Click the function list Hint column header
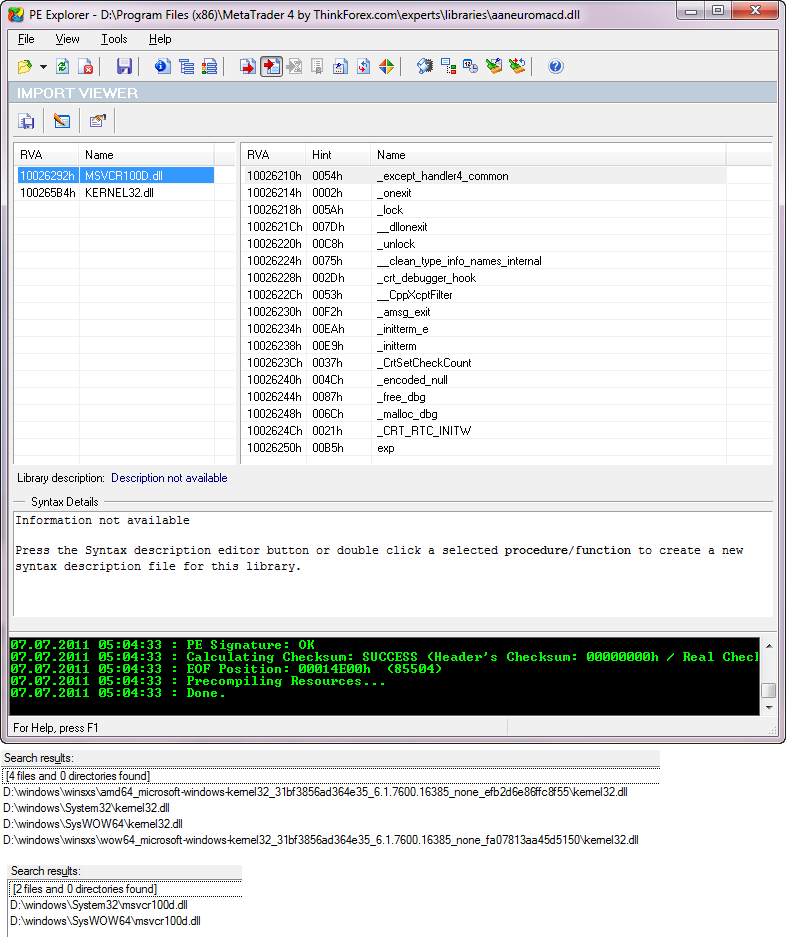 [x=338, y=155]
